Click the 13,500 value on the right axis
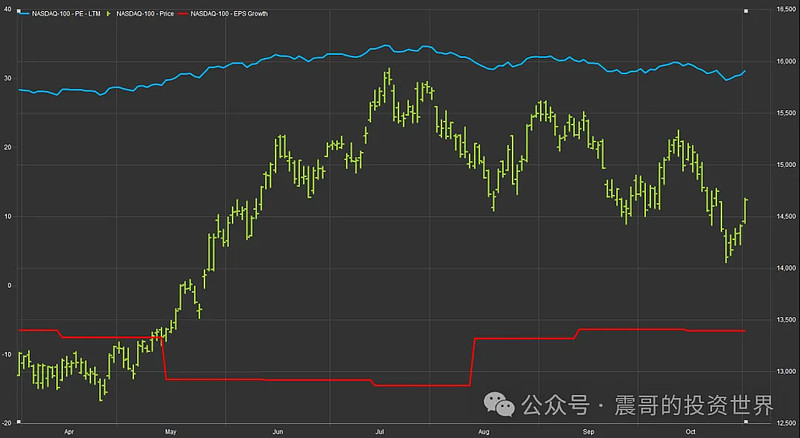Screen dimensions: 800x438 786,320
